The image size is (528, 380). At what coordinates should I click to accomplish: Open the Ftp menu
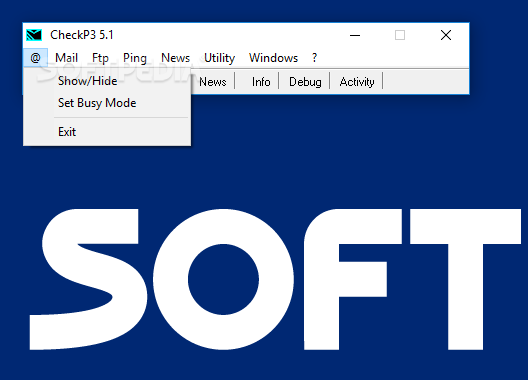(x=100, y=58)
